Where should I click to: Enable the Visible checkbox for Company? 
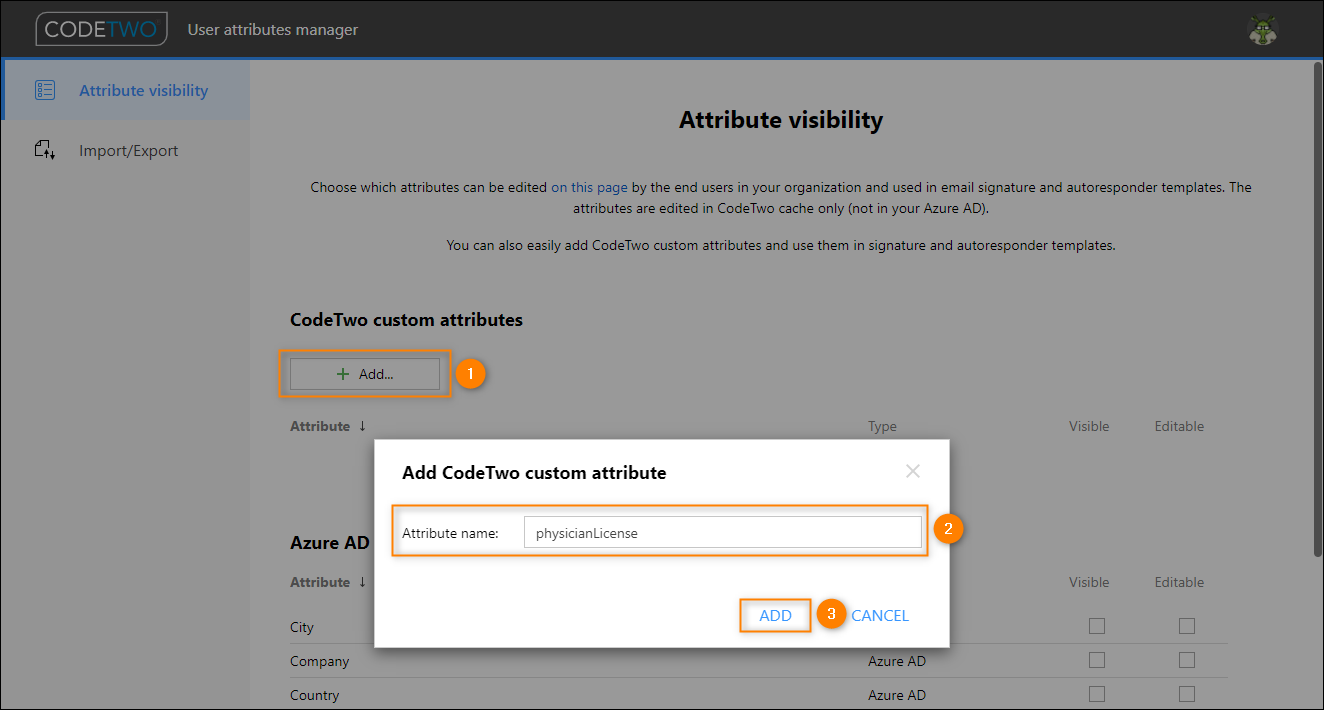click(x=1097, y=660)
